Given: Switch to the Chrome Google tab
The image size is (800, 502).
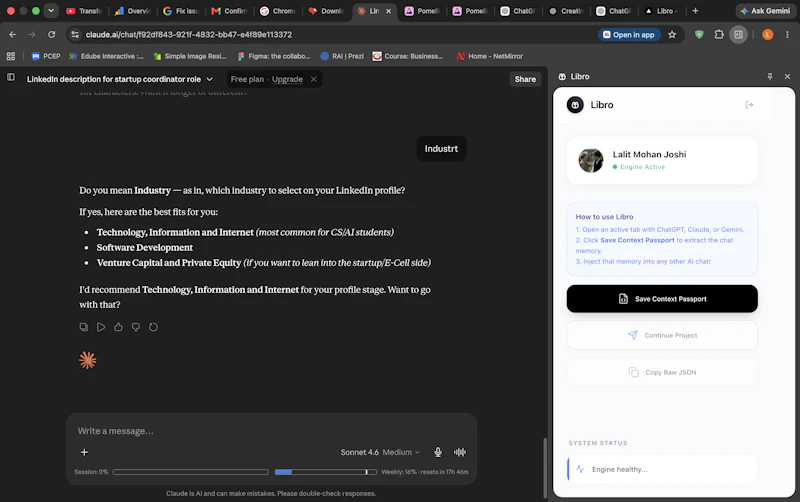Looking at the screenshot, I should tap(278, 11).
